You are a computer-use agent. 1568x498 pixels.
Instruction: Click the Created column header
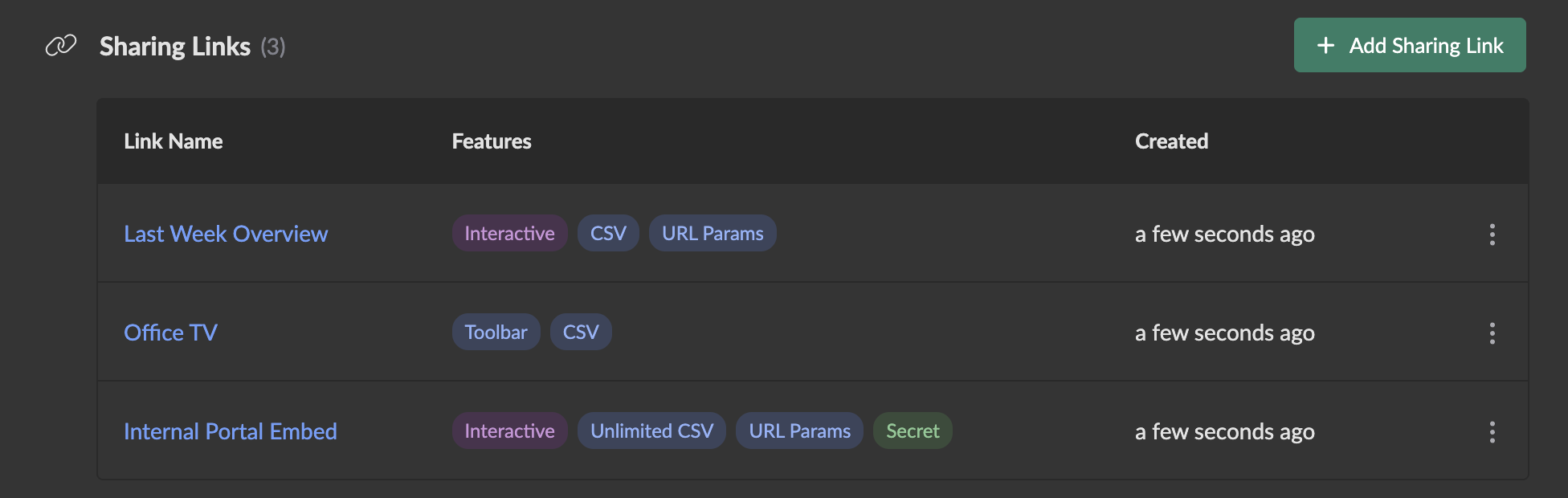[1171, 141]
